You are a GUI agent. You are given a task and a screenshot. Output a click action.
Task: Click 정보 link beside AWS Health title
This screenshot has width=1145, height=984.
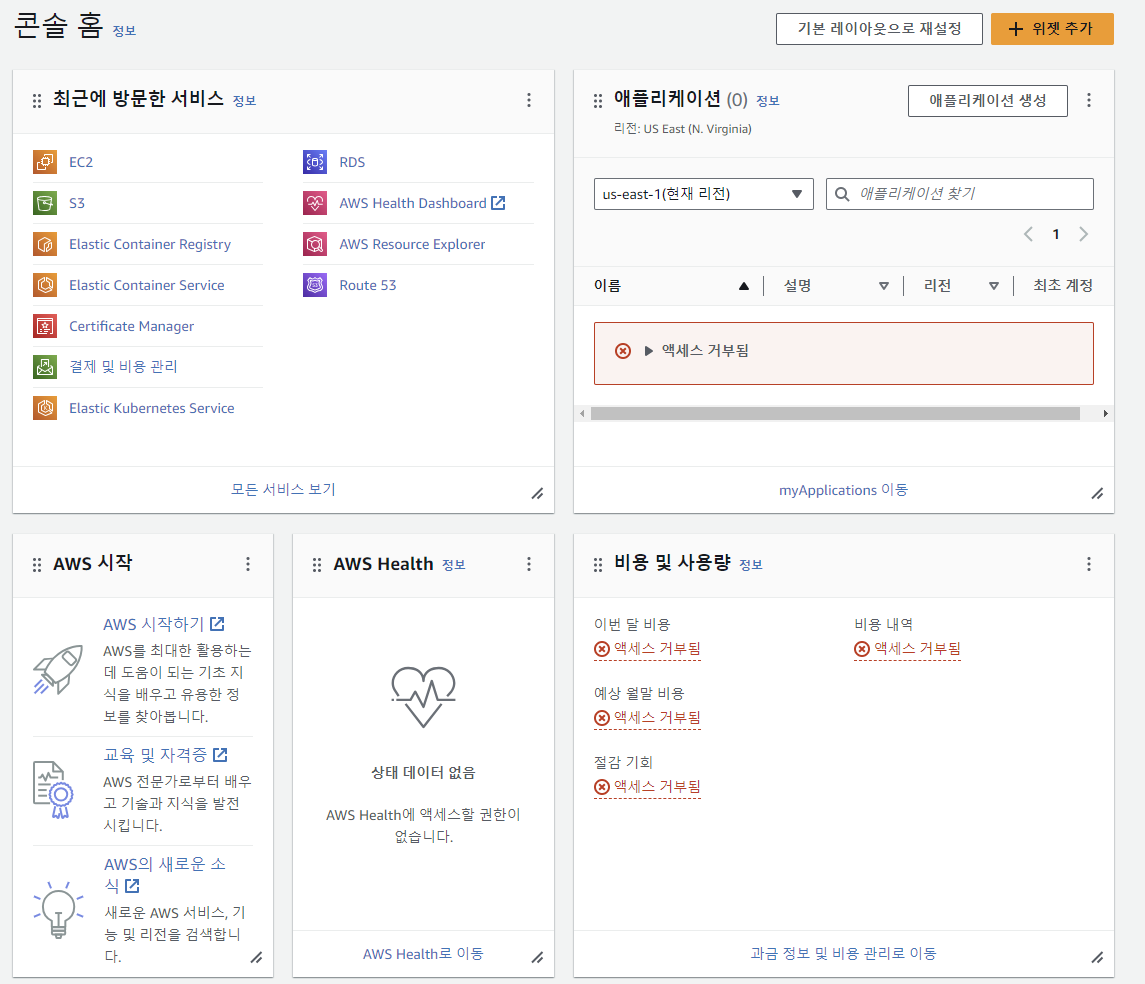453,564
